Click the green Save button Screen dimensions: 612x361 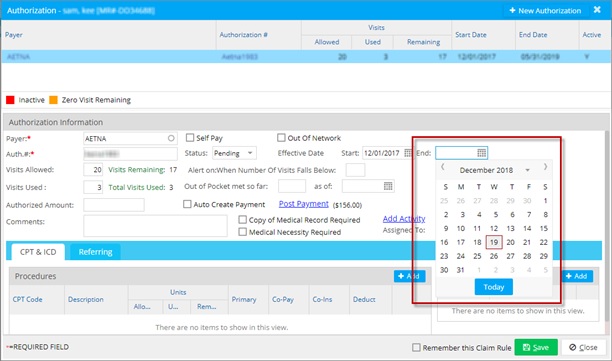click(536, 347)
